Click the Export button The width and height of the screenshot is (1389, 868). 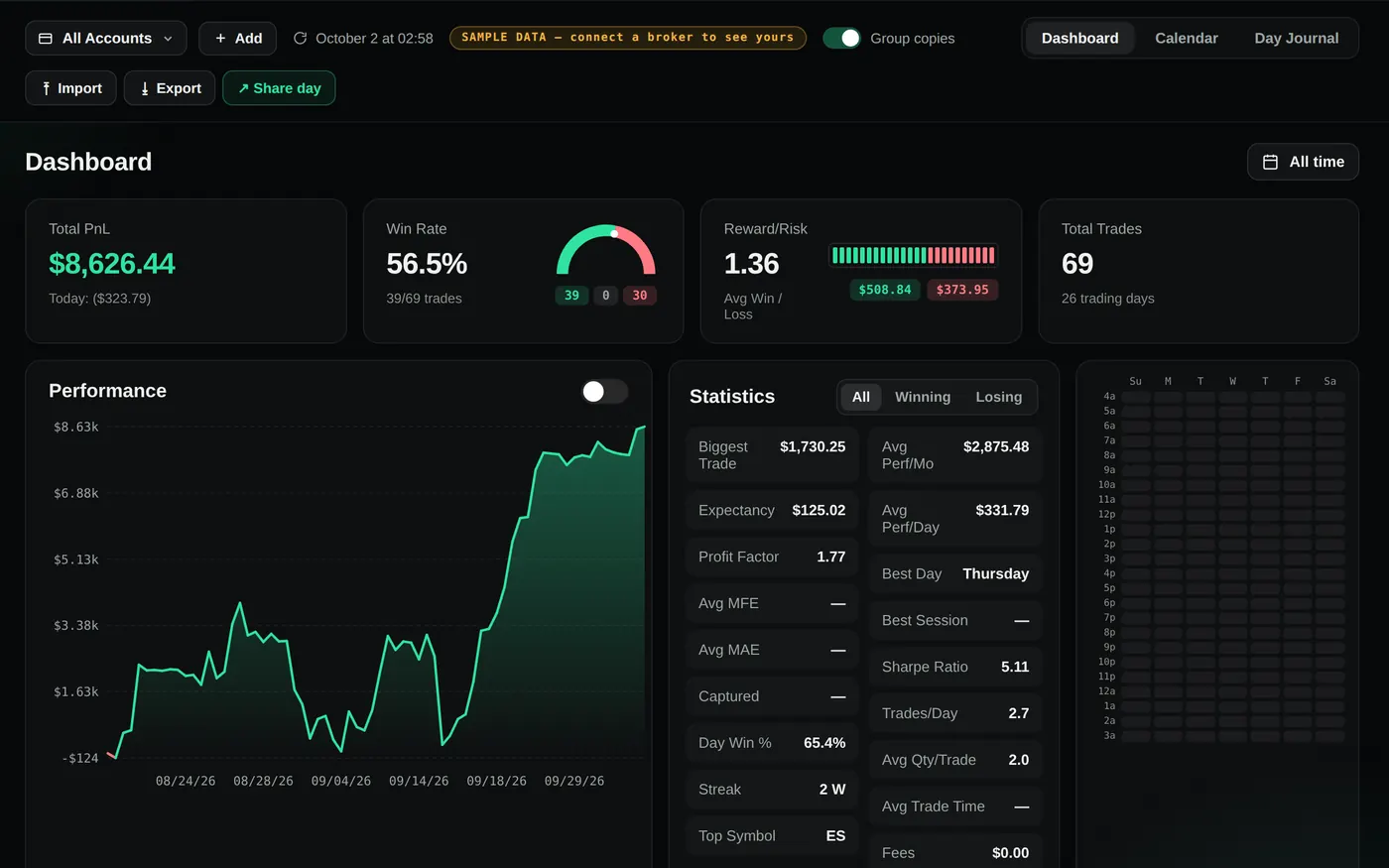170,88
